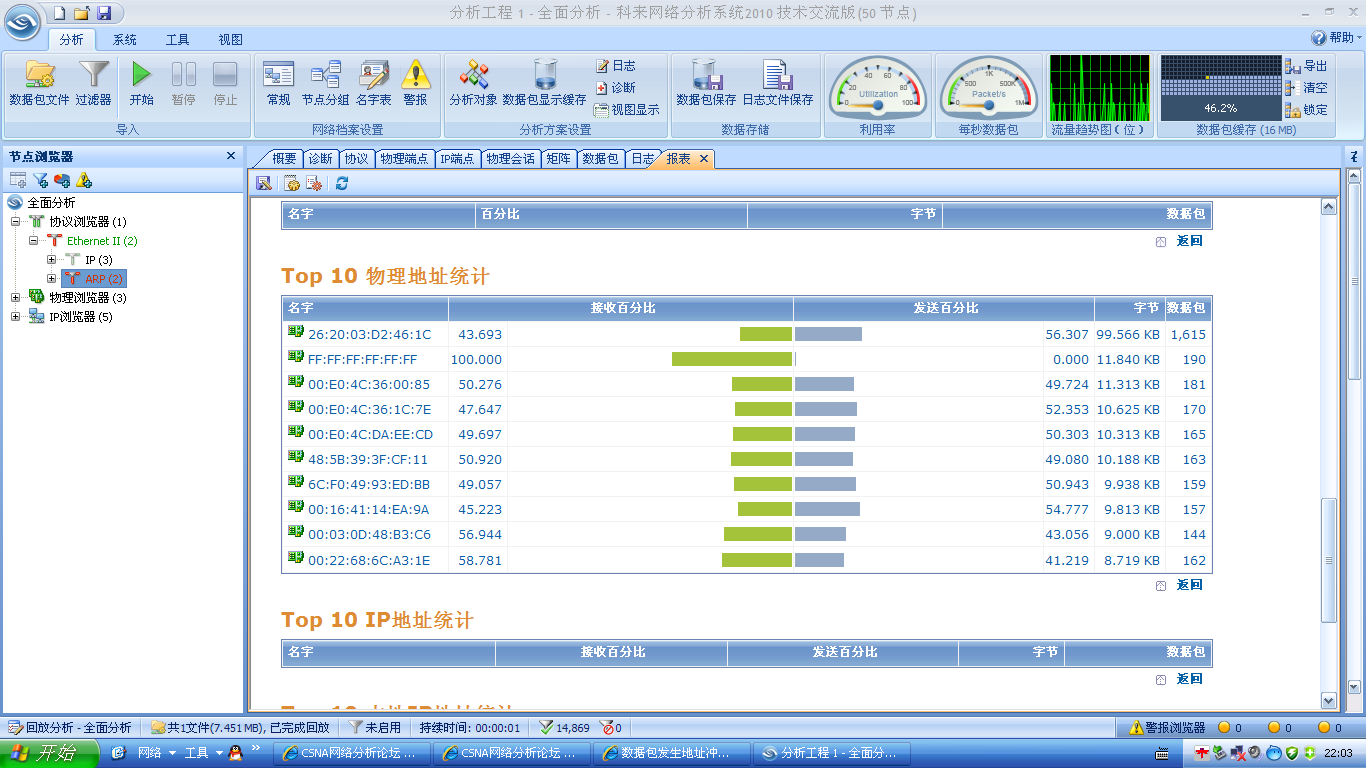Click the 返回 link below physical address table
1366x768 pixels.
click(1189, 585)
